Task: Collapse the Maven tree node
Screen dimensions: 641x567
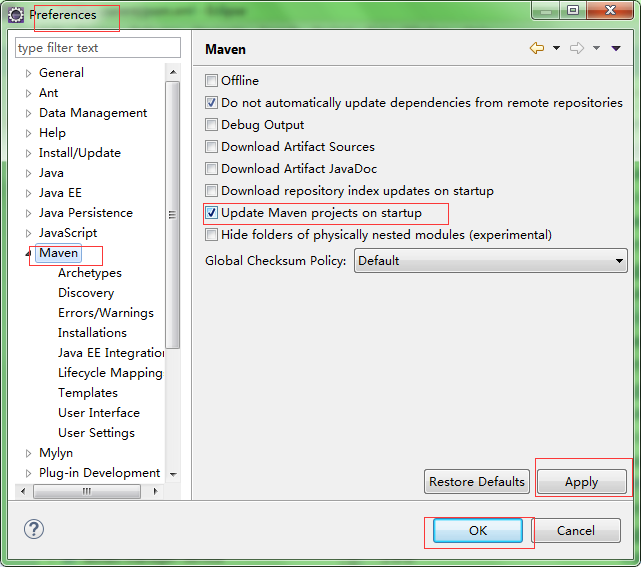Action: coord(28,254)
